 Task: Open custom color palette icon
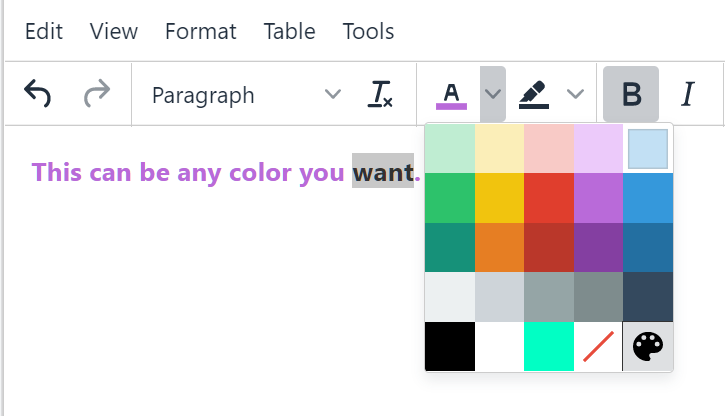pyautogui.click(x=648, y=347)
